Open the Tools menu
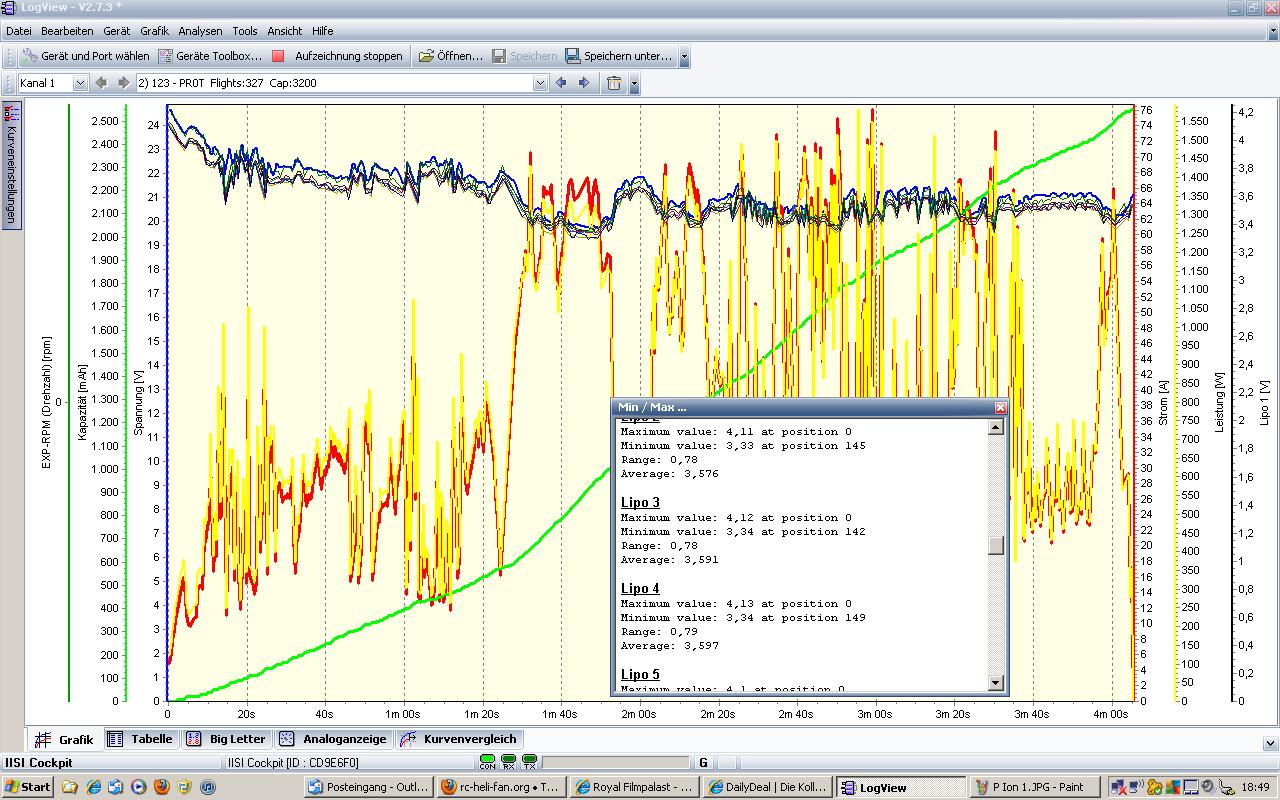Viewport: 1280px width, 800px height. click(245, 31)
